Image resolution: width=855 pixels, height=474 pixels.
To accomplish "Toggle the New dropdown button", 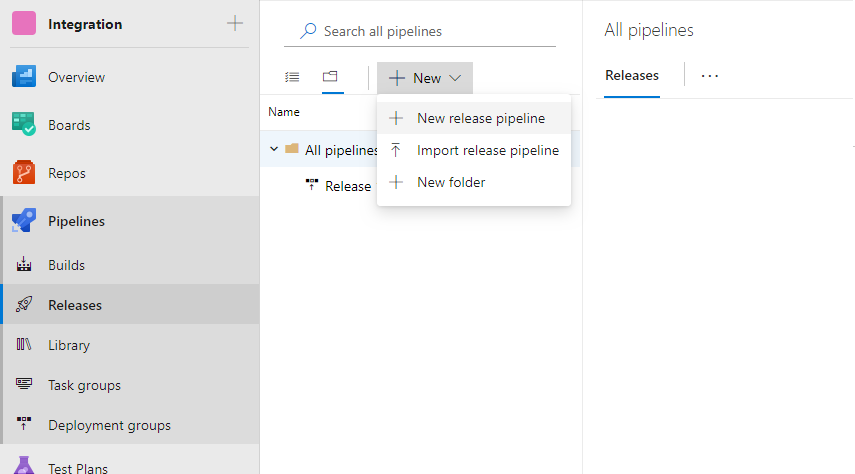I will pos(425,78).
